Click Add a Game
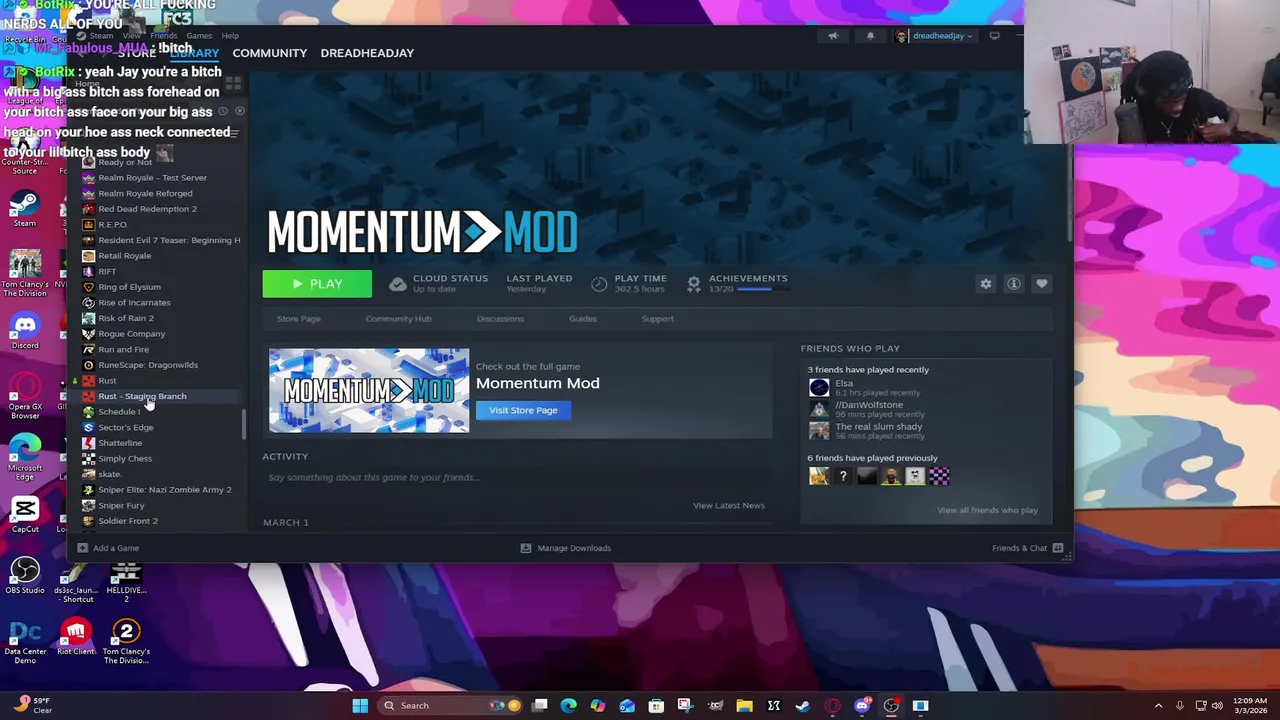The image size is (1280, 720). tap(108, 548)
